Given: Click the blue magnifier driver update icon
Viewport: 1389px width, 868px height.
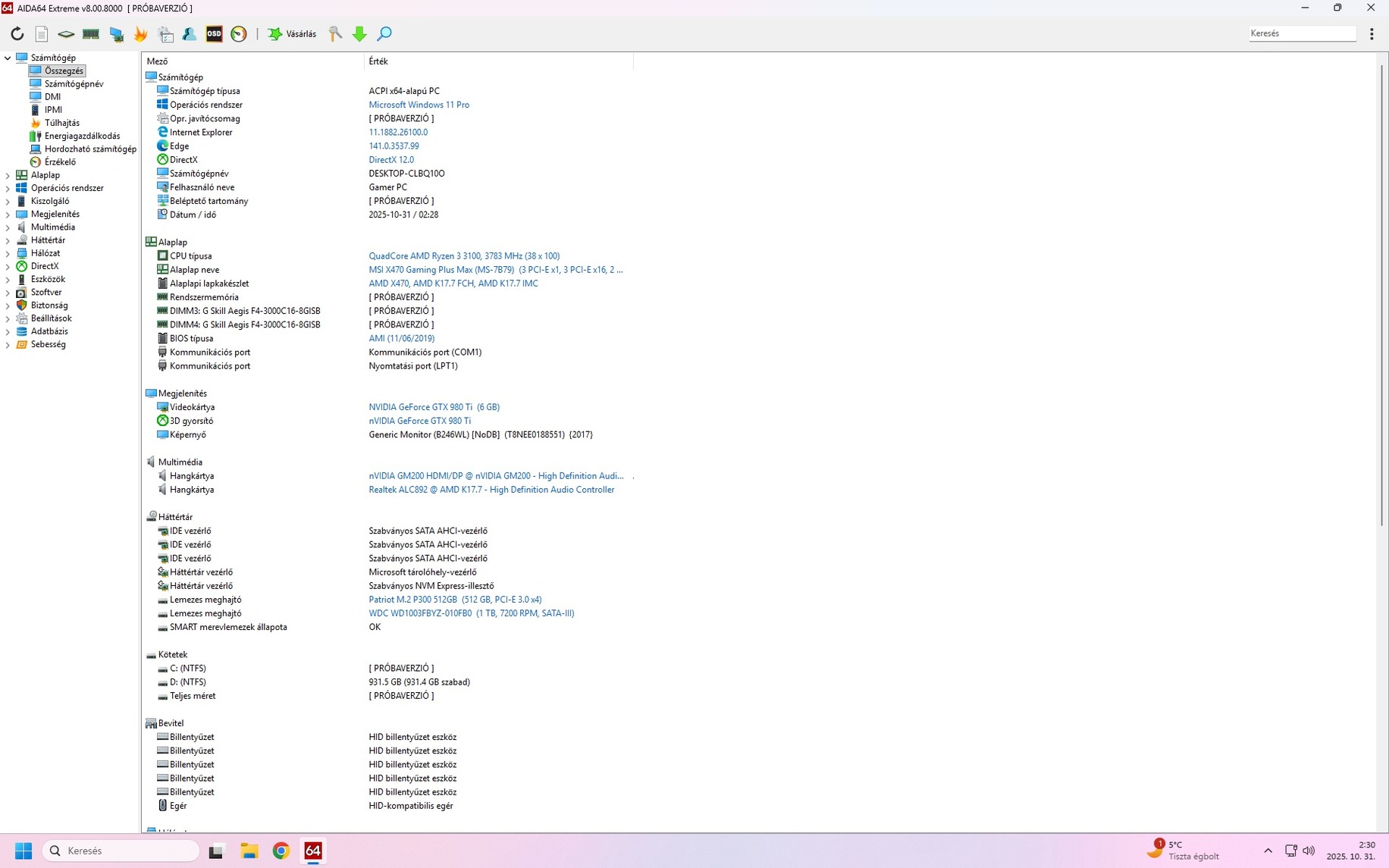Looking at the screenshot, I should tap(384, 33).
